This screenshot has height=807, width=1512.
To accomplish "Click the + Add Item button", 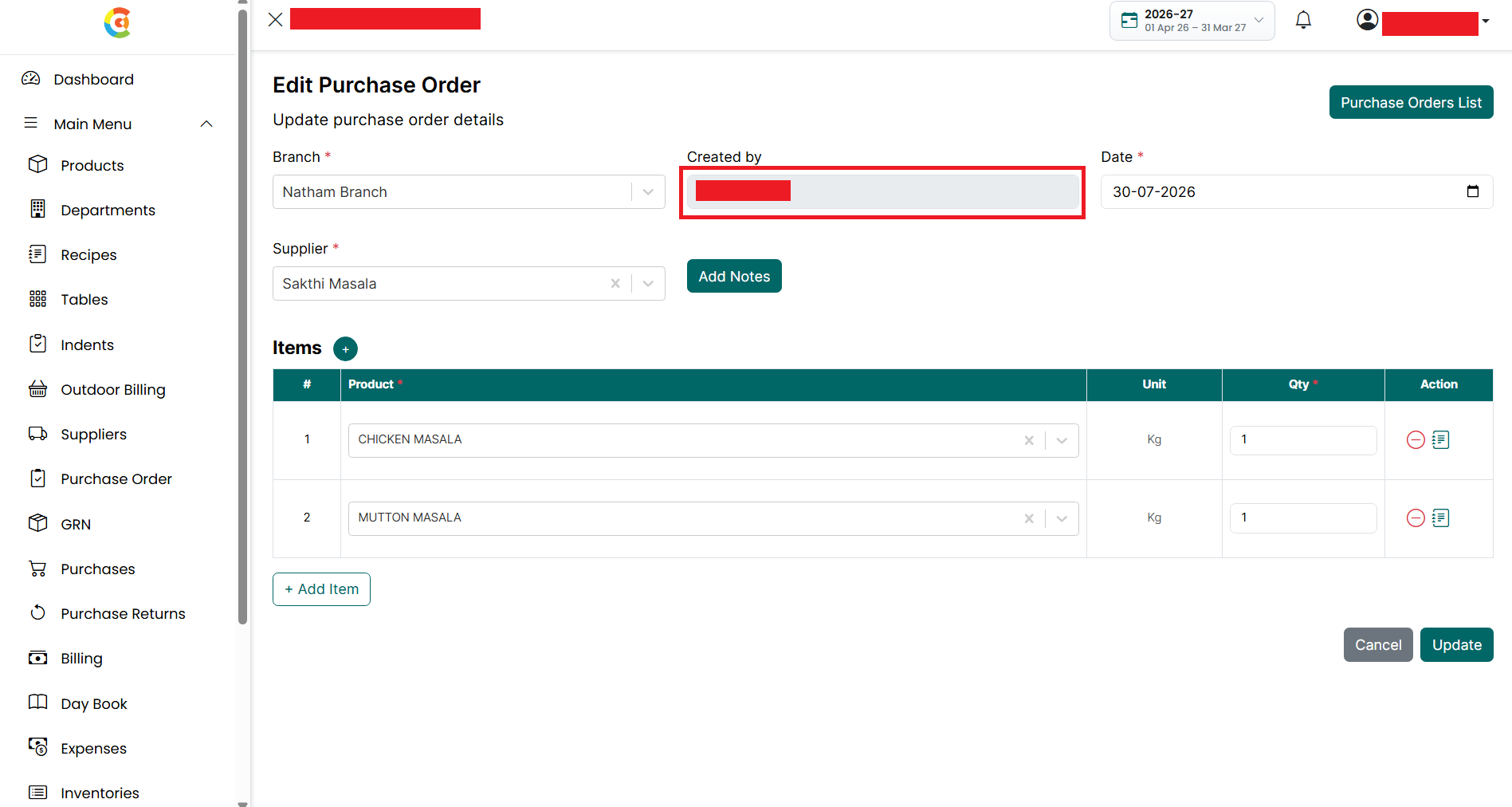I will 321,589.
